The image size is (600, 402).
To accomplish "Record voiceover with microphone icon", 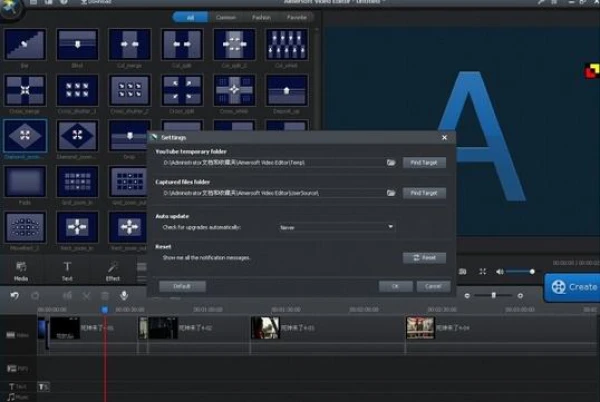I will (124, 295).
